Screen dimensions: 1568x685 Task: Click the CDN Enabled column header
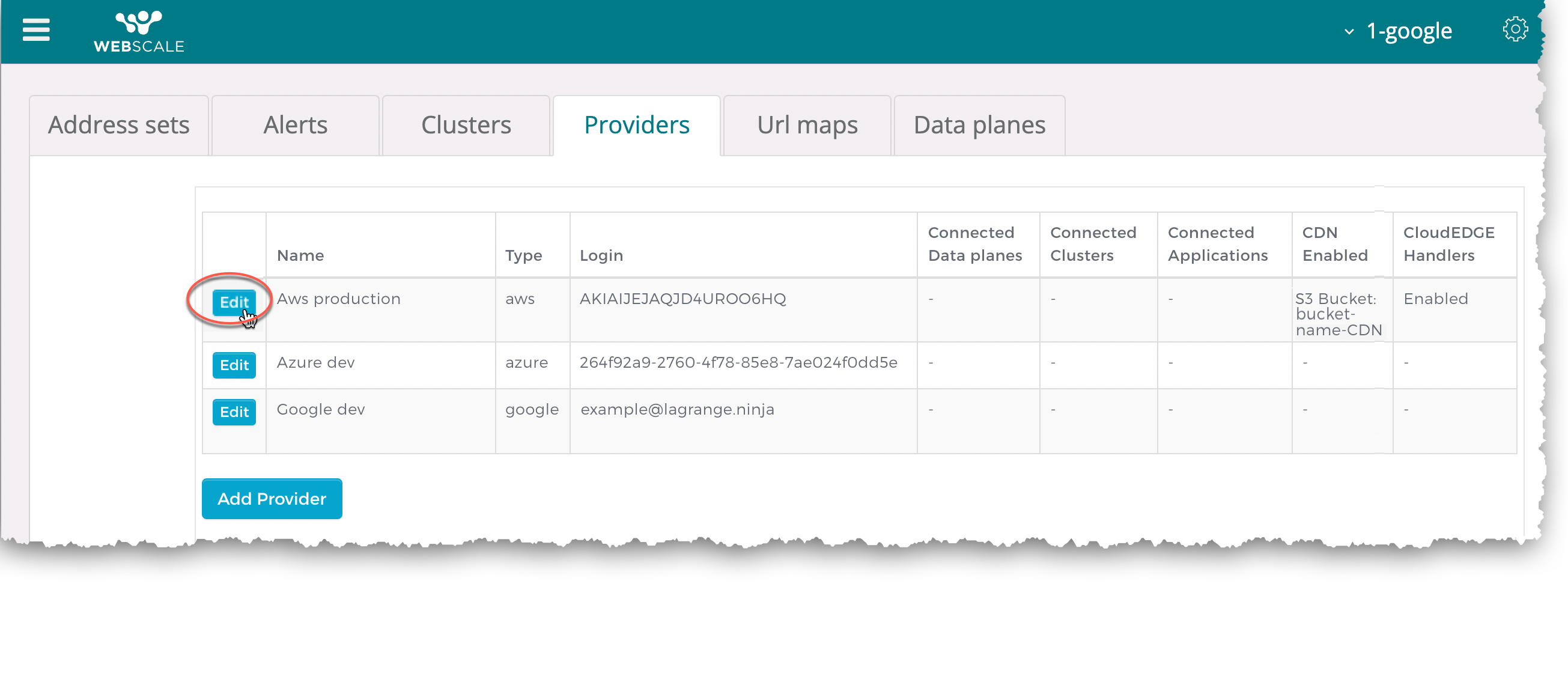tap(1334, 244)
